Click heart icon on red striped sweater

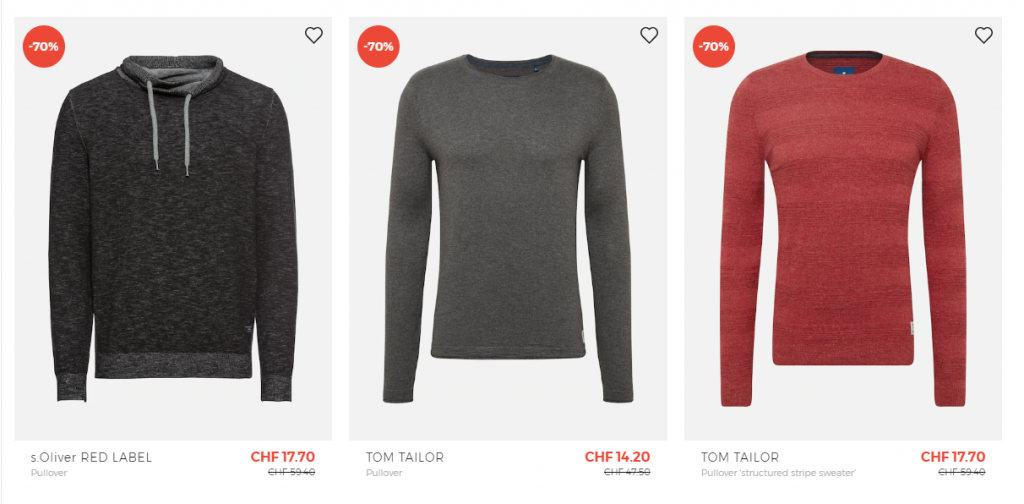(984, 35)
